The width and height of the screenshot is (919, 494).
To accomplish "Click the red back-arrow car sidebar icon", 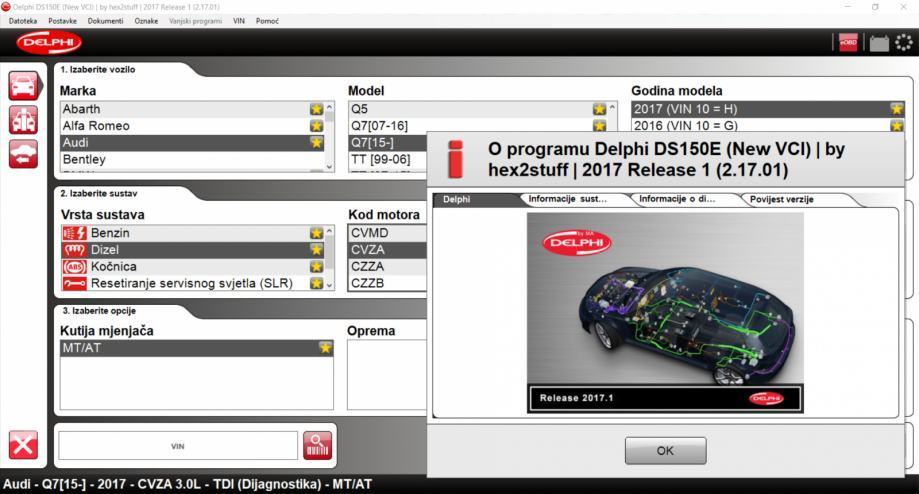I will tap(23, 154).
